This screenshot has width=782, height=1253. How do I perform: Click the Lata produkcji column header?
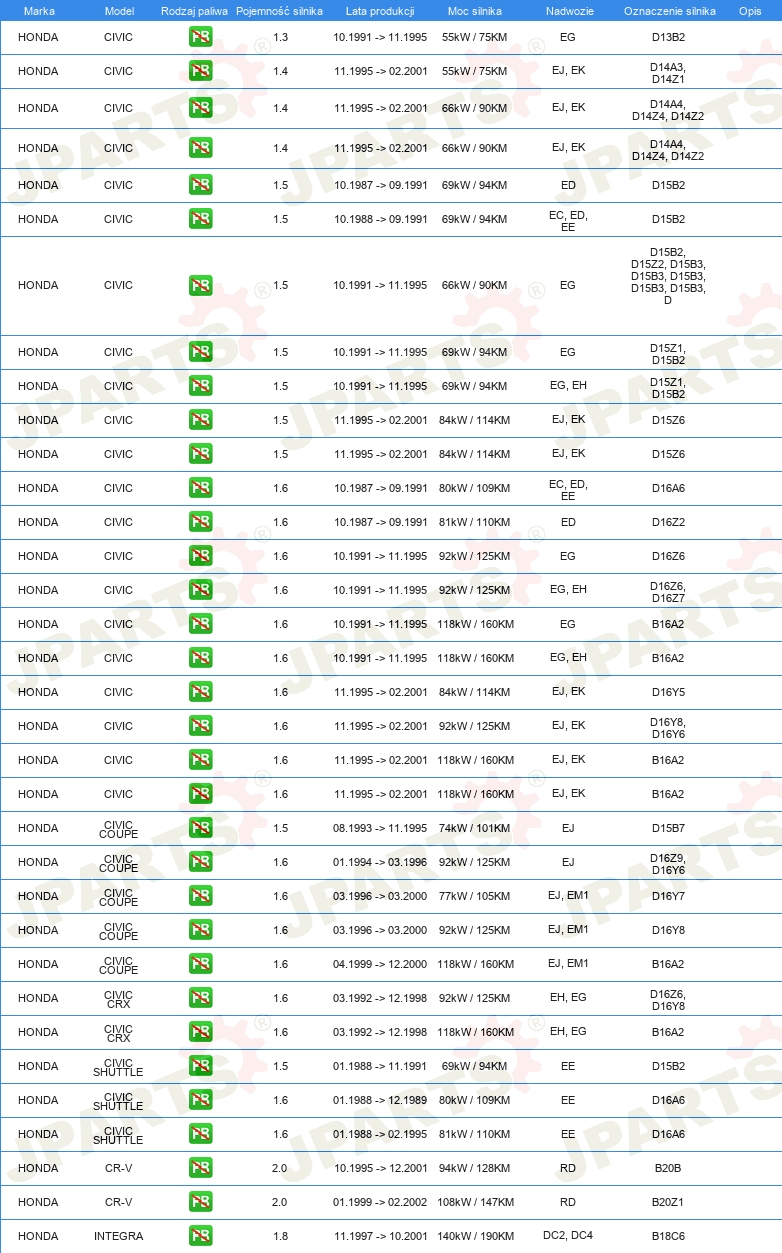[x=380, y=11]
